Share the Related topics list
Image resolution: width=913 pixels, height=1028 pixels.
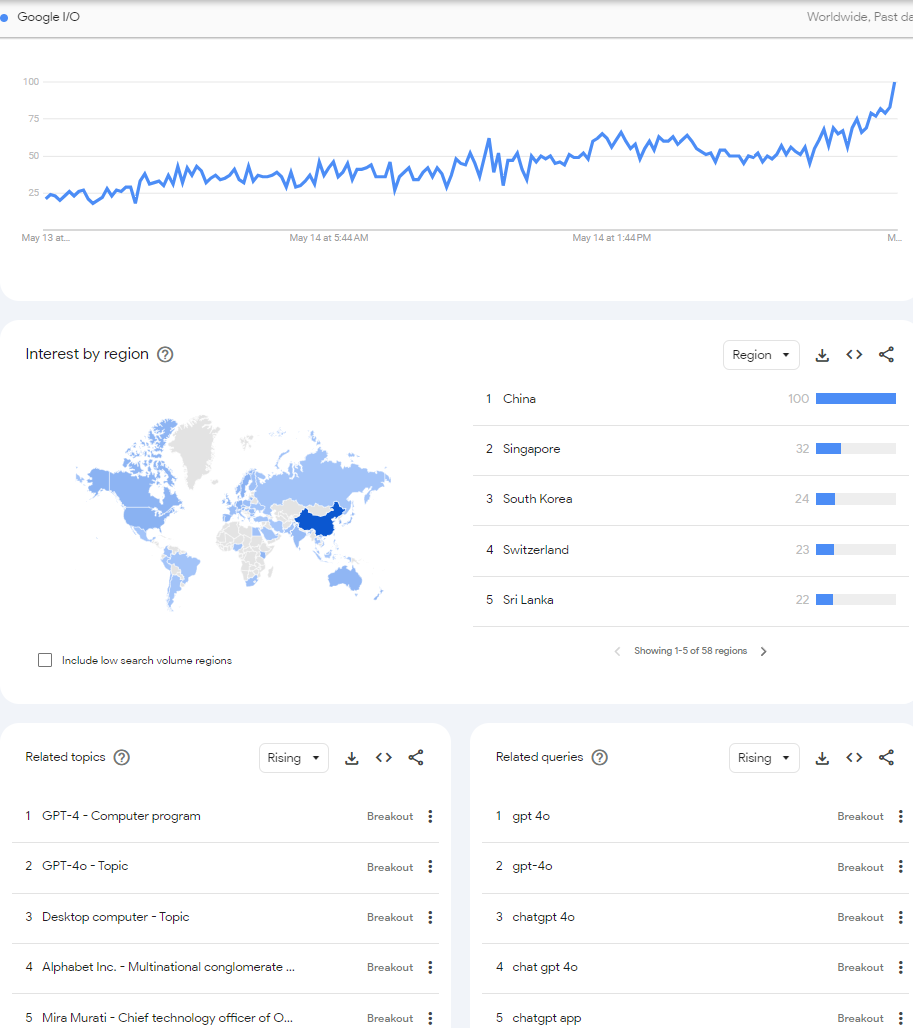tap(416, 758)
